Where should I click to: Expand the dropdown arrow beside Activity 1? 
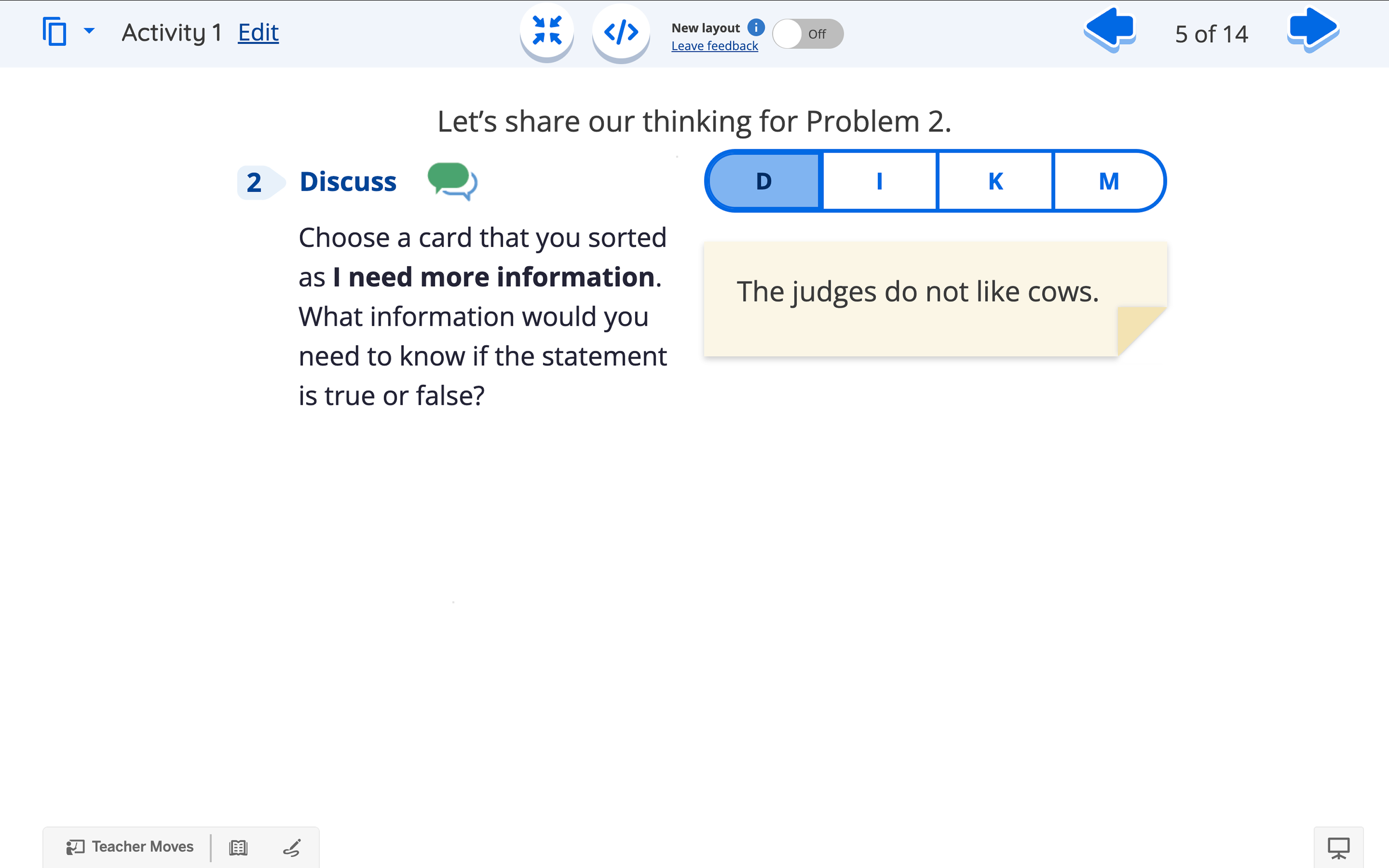point(89,31)
